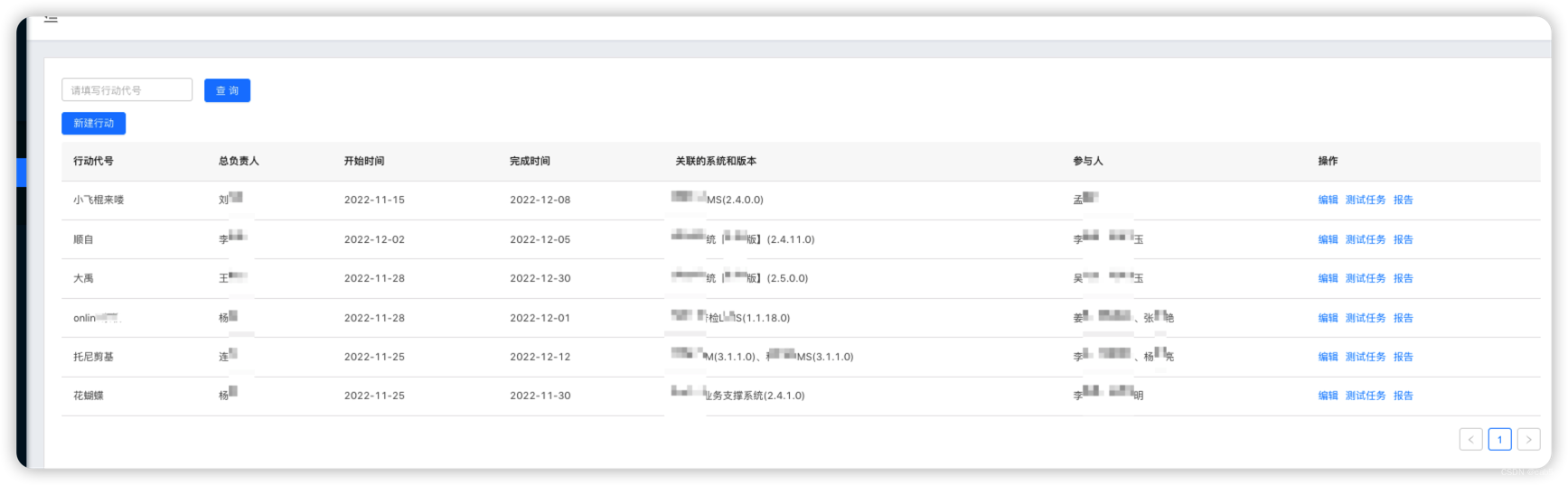Screen dimensions: 1568x485
Task: Click start date 2022-11-15
Action: [374, 201]
